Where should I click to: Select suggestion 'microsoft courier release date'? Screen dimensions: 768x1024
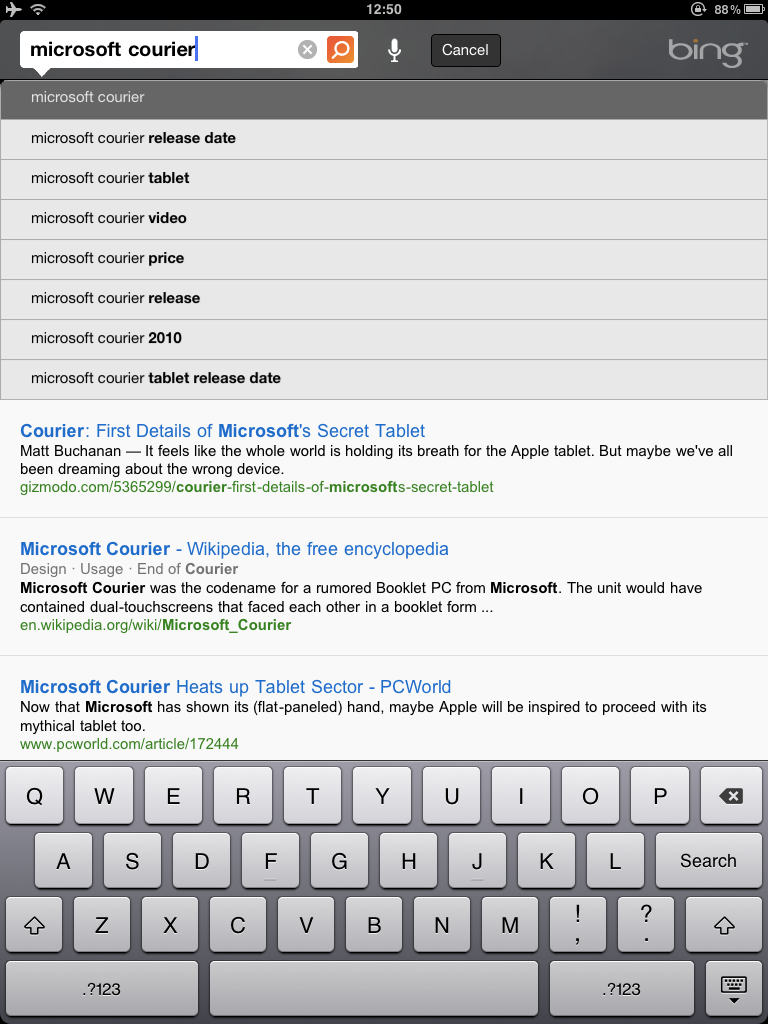point(384,139)
